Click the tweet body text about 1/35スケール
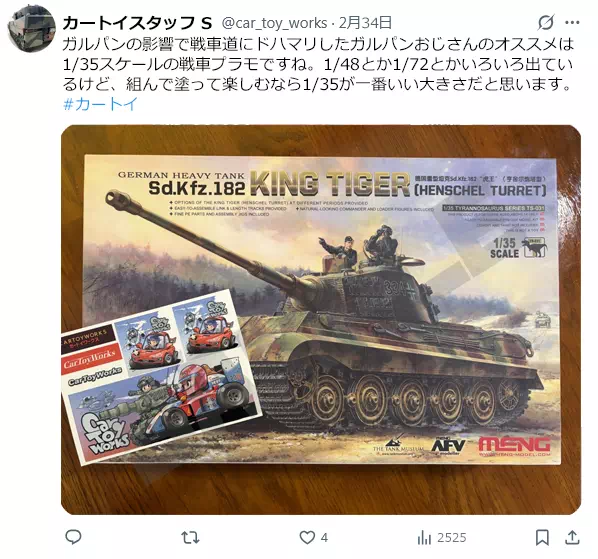Image resolution: width=598 pixels, height=559 pixels. (x=318, y=64)
